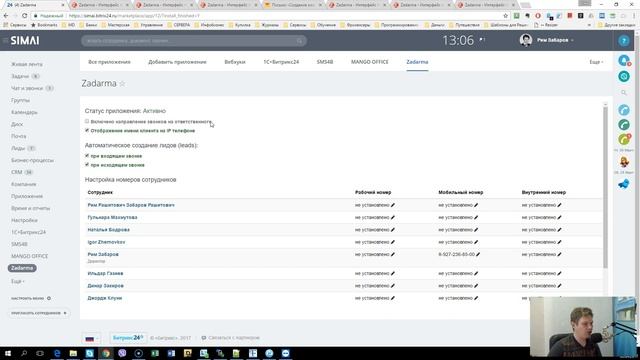The image size is (640, 360).
Task: Switch to the Добавить приложение tab
Action: click(178, 62)
